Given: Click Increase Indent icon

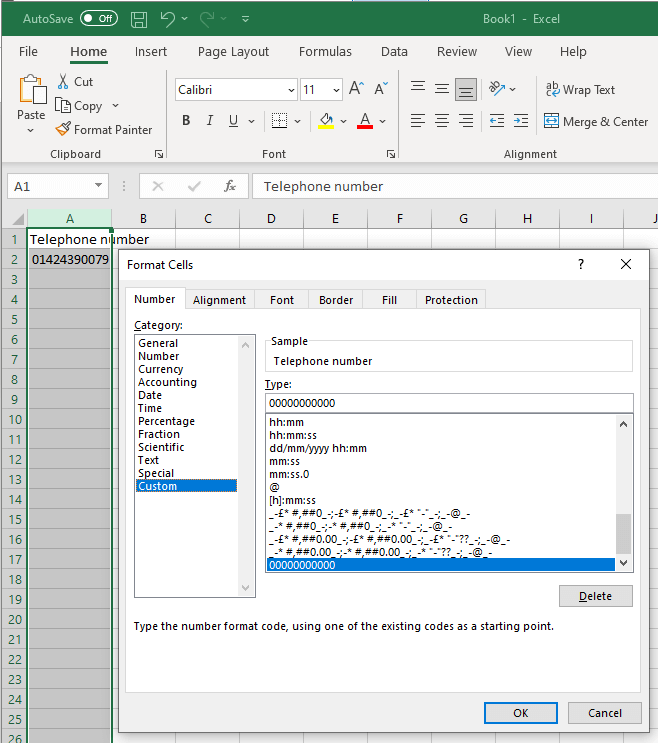Looking at the screenshot, I should click(521, 121).
